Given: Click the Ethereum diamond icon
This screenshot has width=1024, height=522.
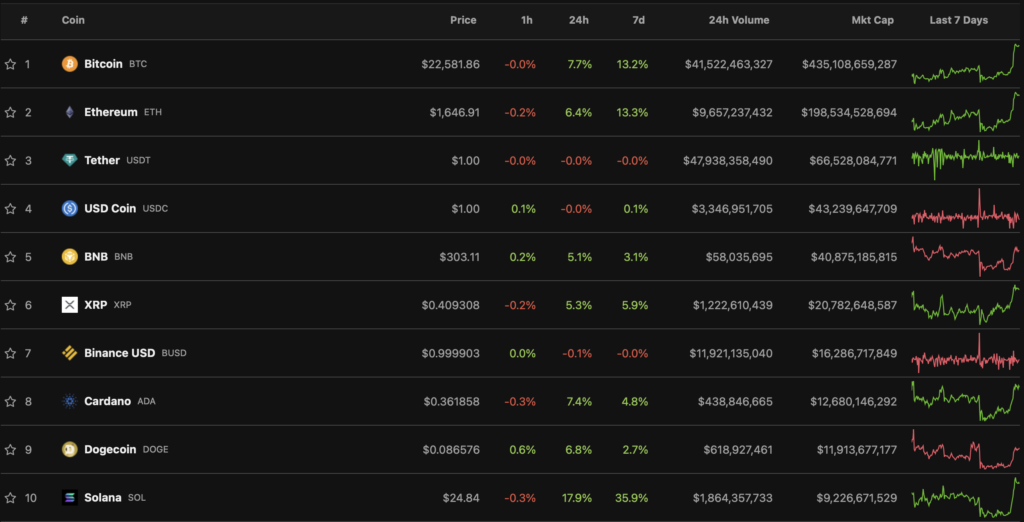Looking at the screenshot, I should [x=70, y=112].
